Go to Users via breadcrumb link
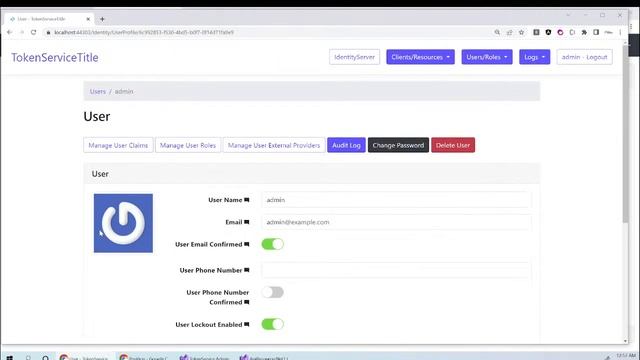 (x=98, y=91)
